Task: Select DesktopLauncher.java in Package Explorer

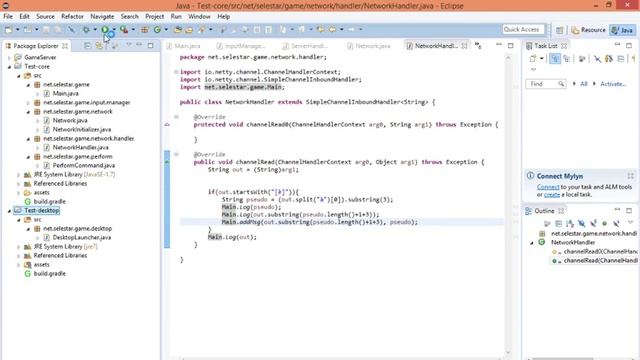Action: click(x=82, y=237)
